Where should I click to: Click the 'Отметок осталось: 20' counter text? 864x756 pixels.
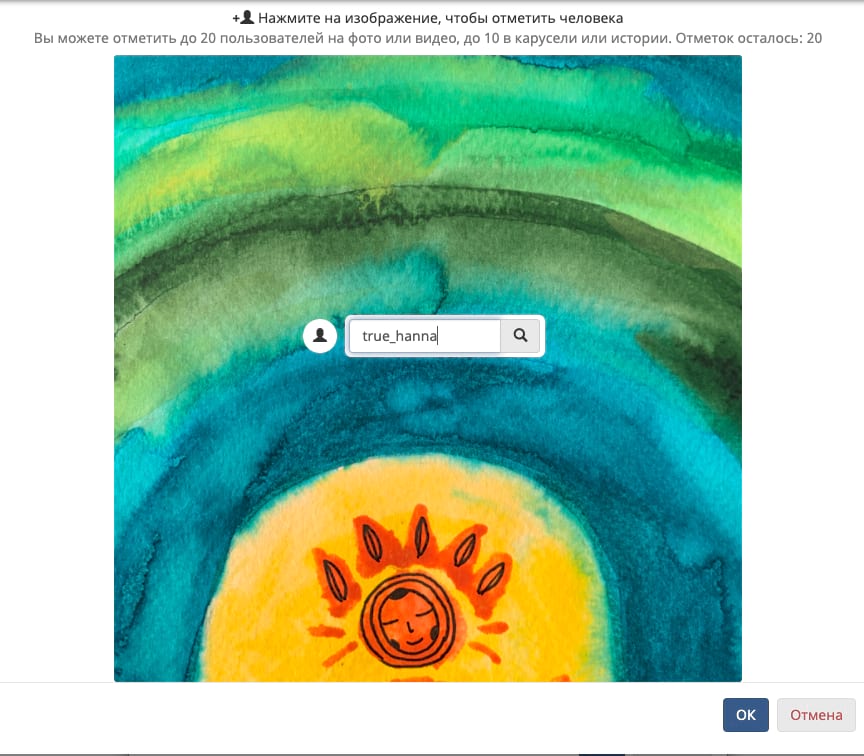(x=749, y=38)
